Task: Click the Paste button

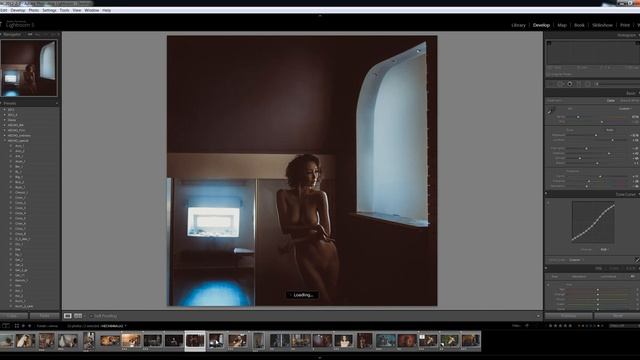Action: [x=45, y=316]
